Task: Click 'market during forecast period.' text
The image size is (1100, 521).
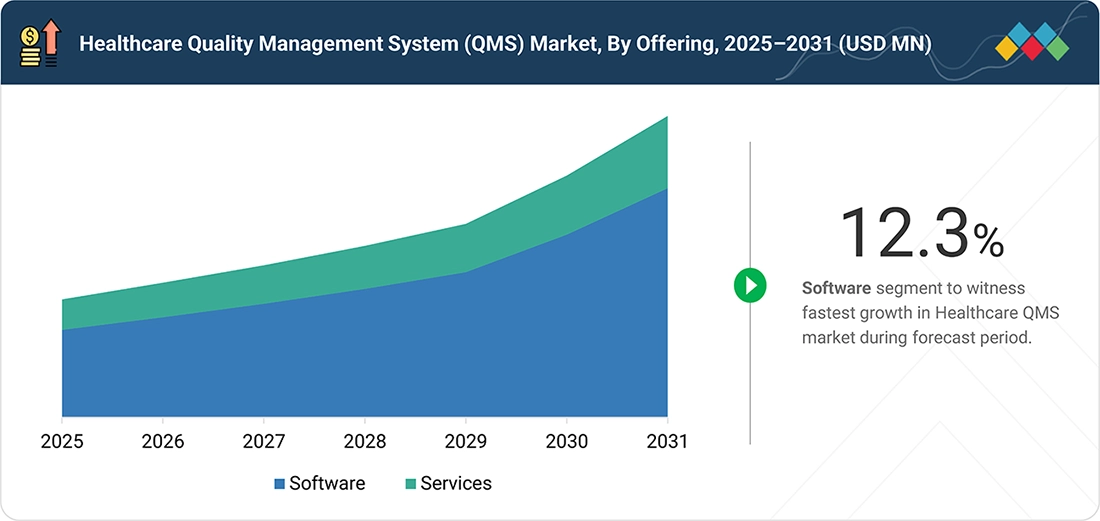Action: pyautogui.click(x=918, y=337)
